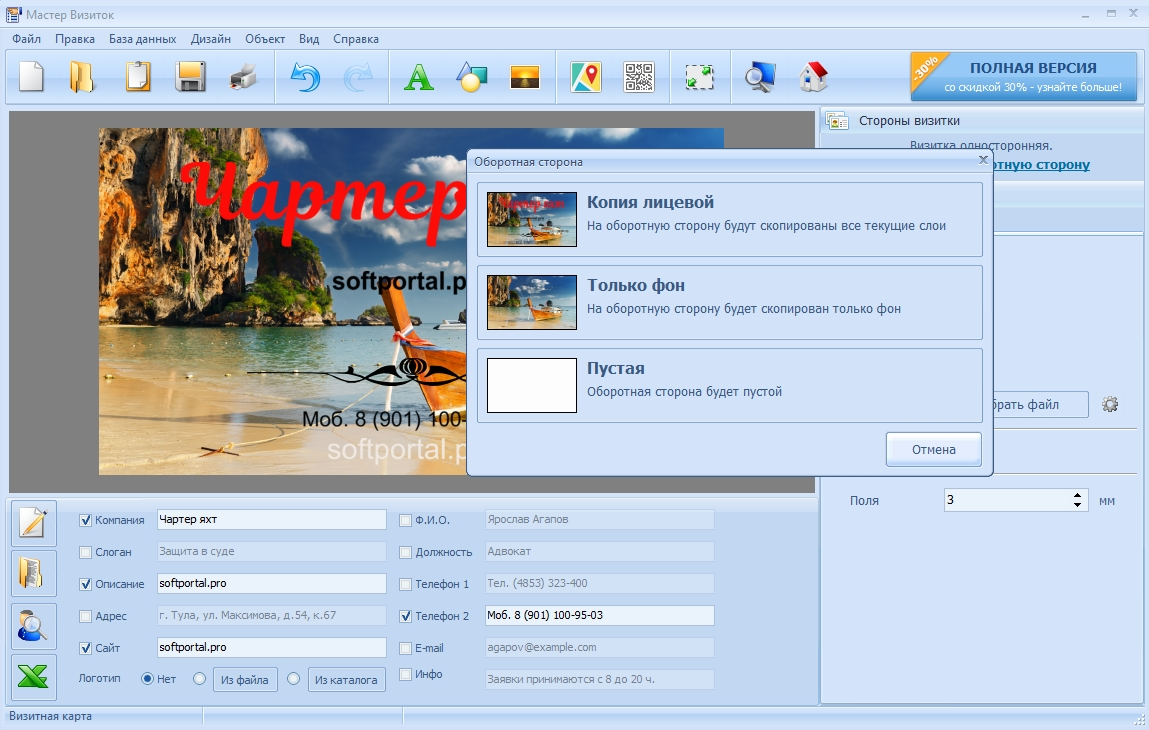Click the ПОЛНАЯ ВЕРСИЯ discount banner

coord(1024,77)
